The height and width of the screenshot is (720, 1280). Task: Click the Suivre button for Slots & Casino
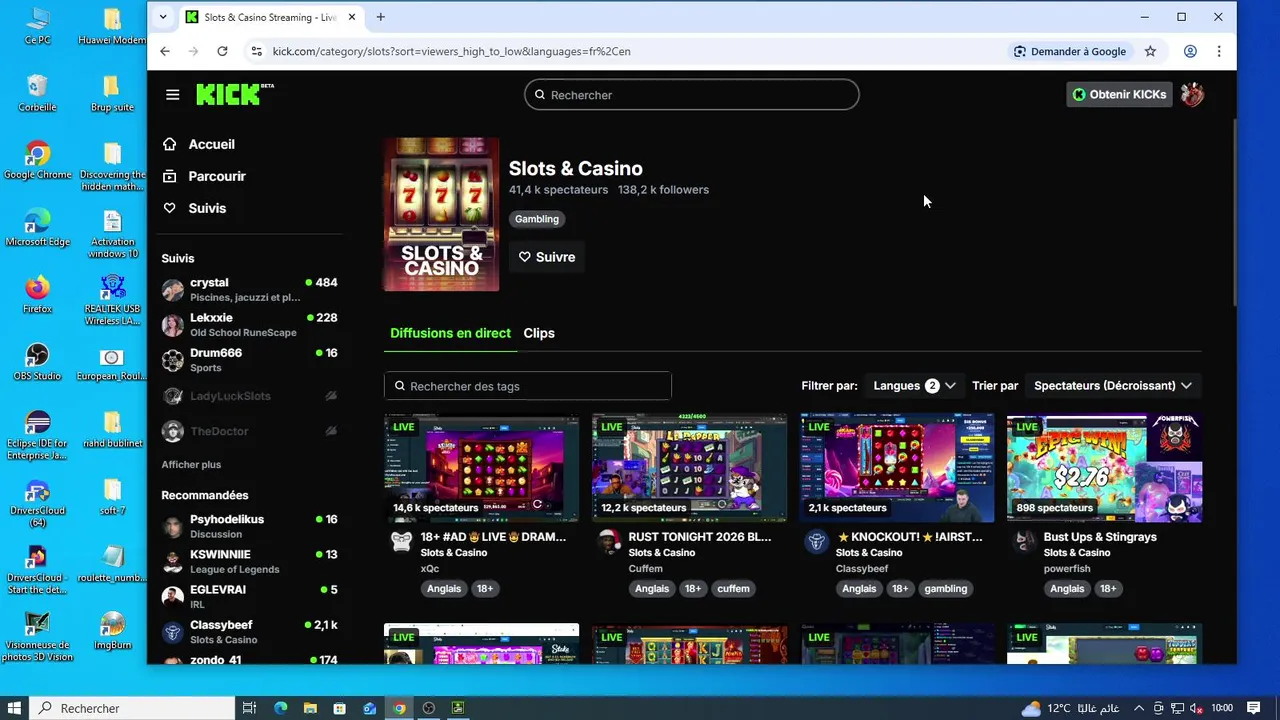(546, 257)
